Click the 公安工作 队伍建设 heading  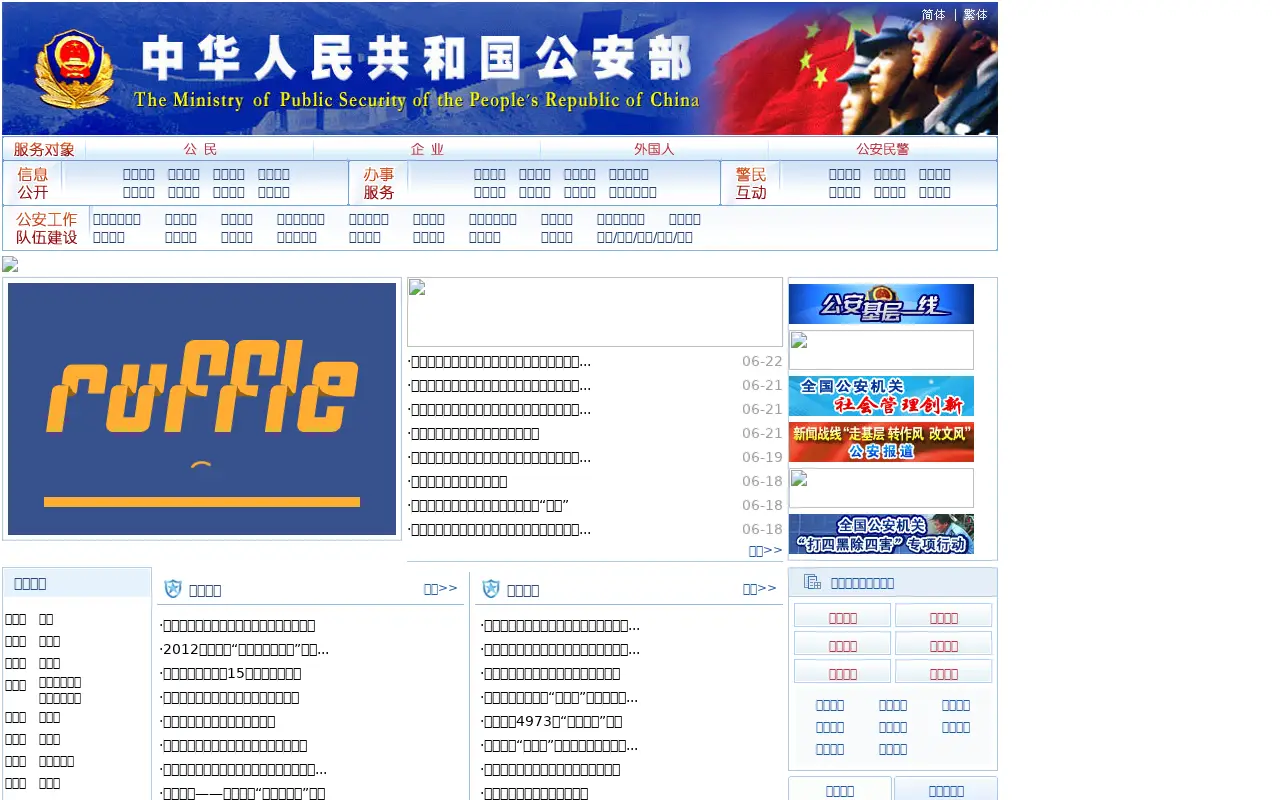point(47,228)
